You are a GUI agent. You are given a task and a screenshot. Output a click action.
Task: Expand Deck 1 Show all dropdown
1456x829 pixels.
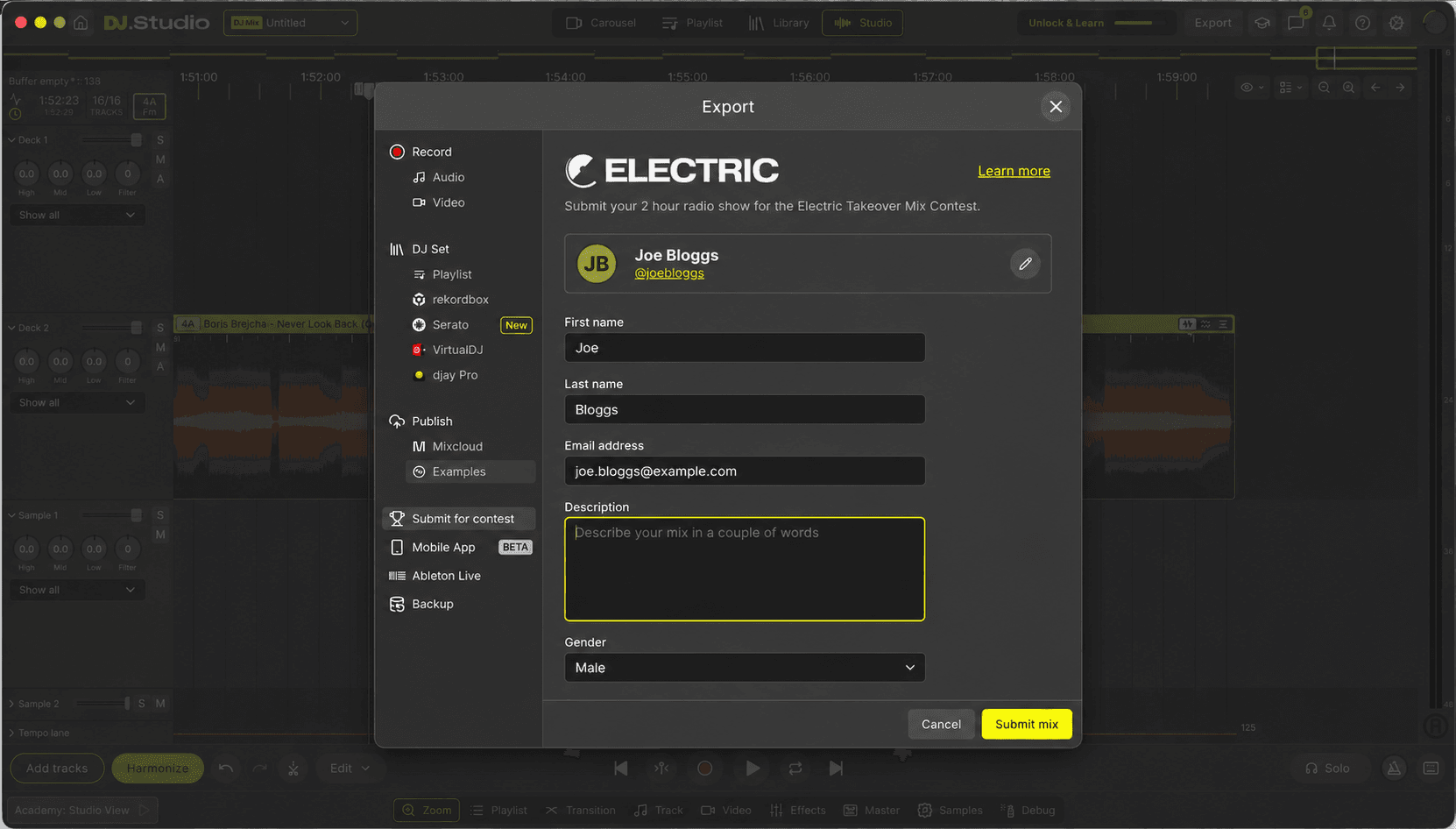coord(77,215)
